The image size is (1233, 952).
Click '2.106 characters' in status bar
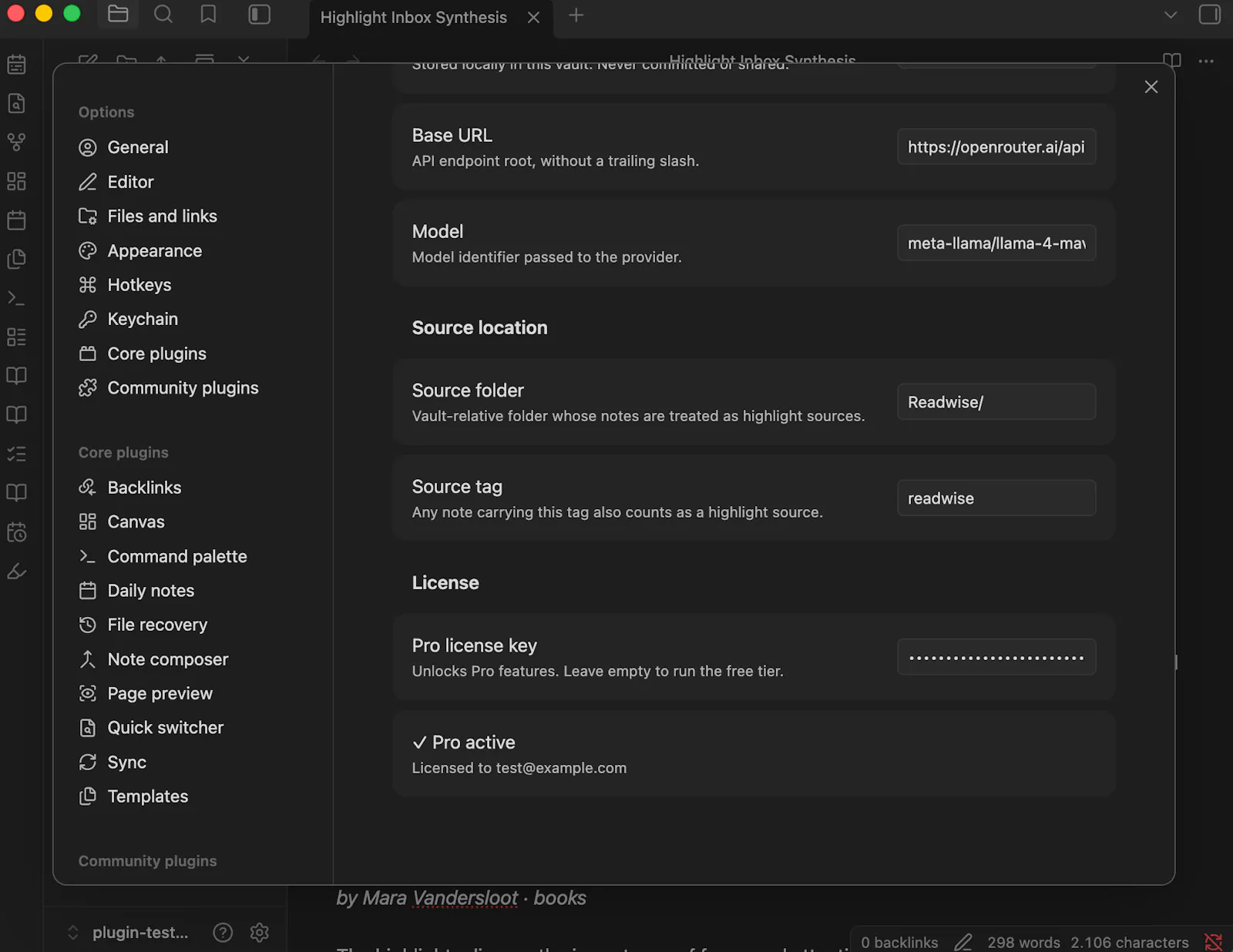click(x=1130, y=942)
